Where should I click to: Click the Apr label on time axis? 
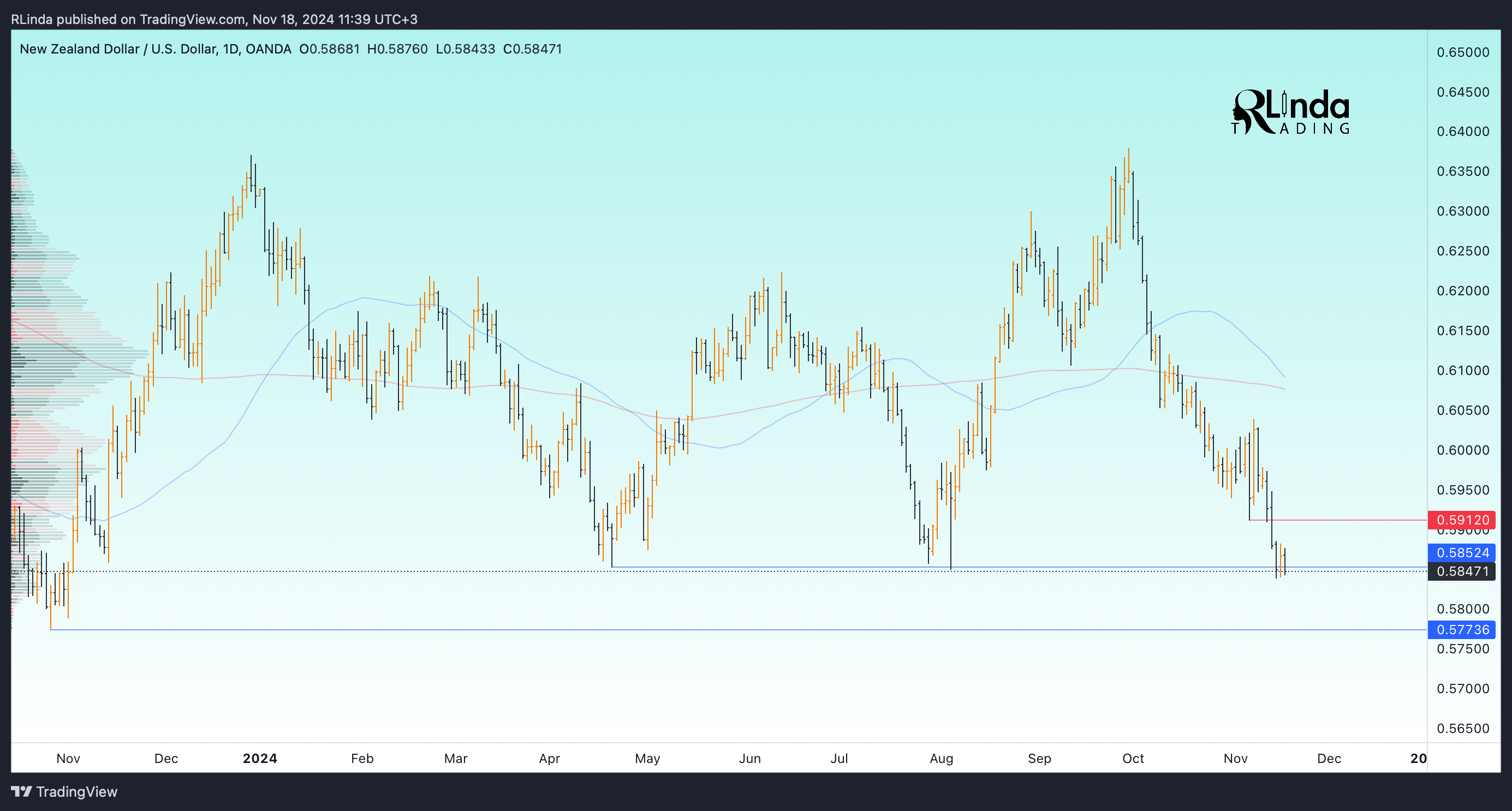(549, 758)
